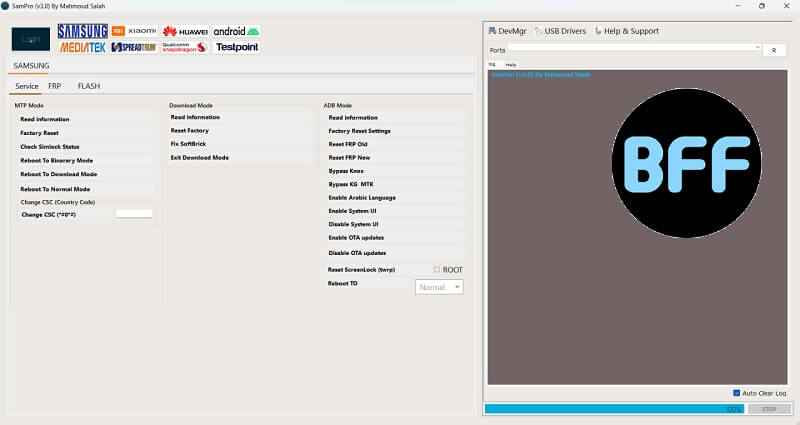The width and height of the screenshot is (800, 425).
Task: Click the blue progress bar
Action: pos(614,409)
